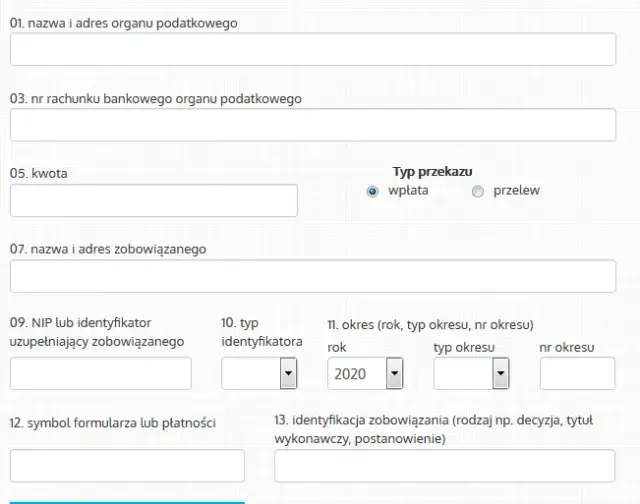Click the 'przelew' text label

coord(516,191)
